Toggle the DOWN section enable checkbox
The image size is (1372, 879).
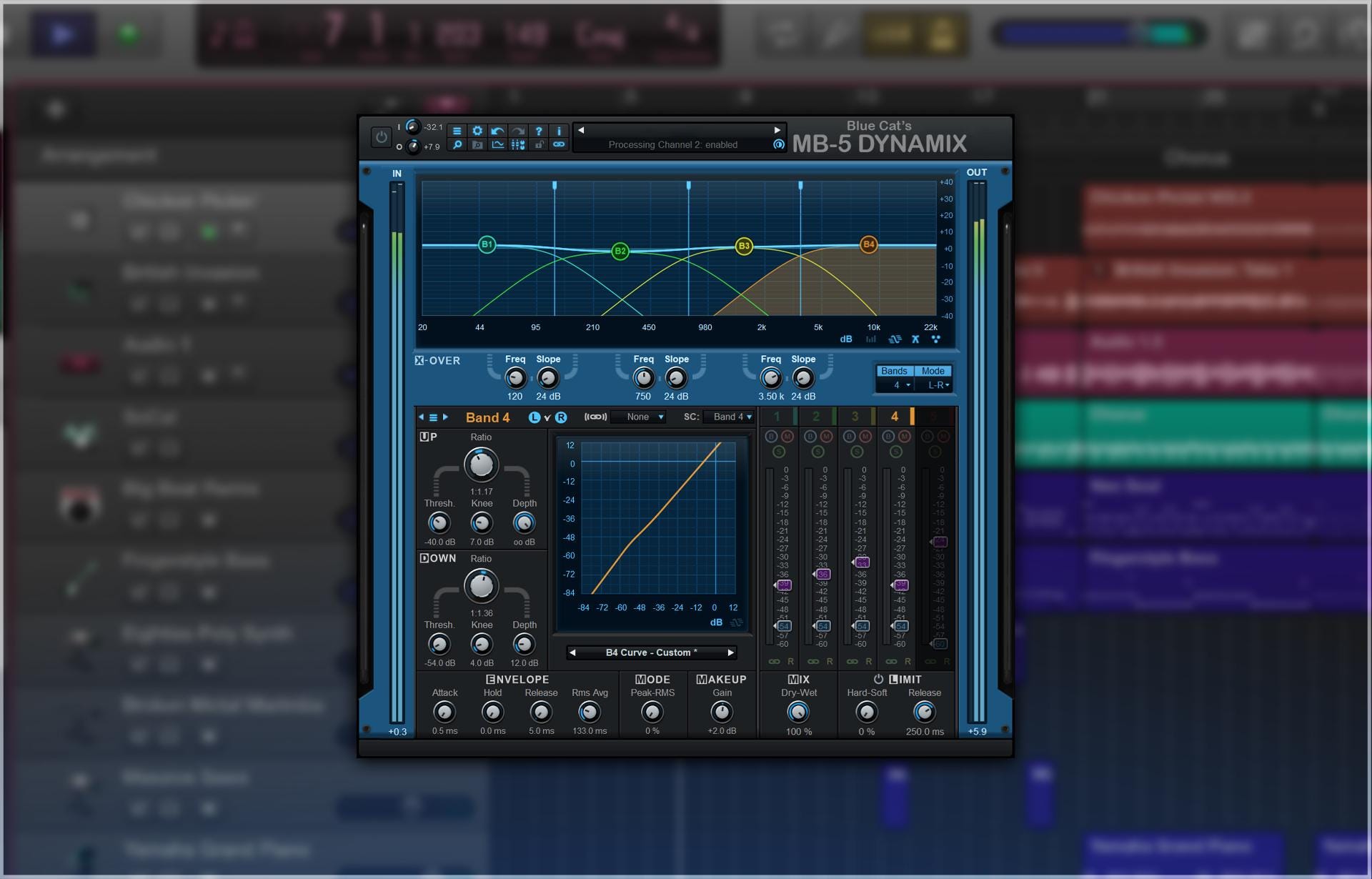[424, 558]
